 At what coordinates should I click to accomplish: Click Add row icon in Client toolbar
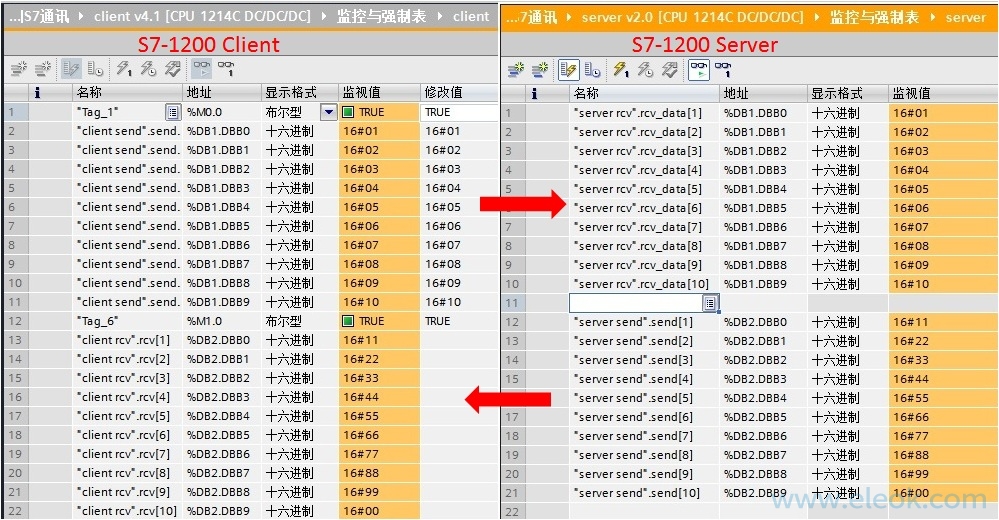click(43, 69)
